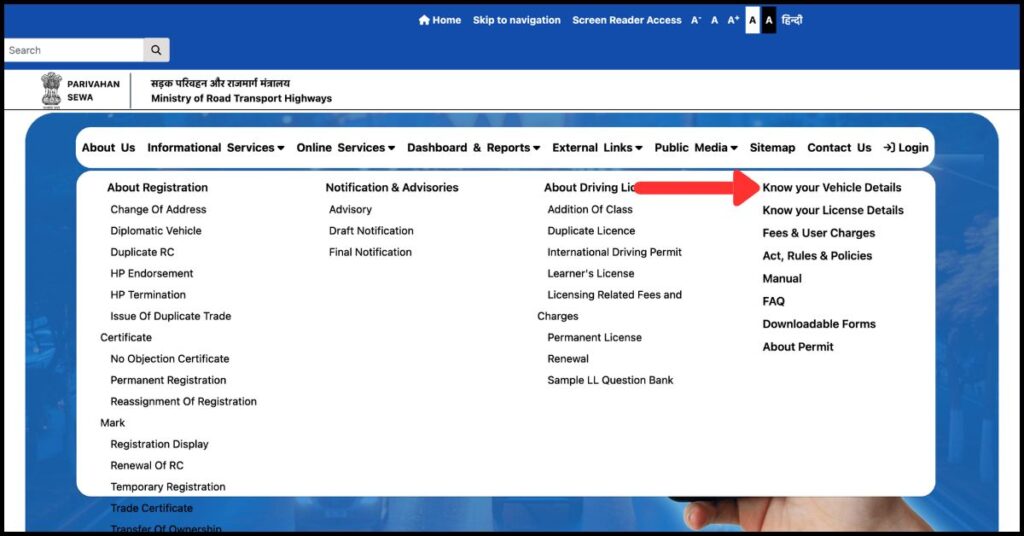
Task: Select No Objection Certificate
Action: tap(170, 359)
